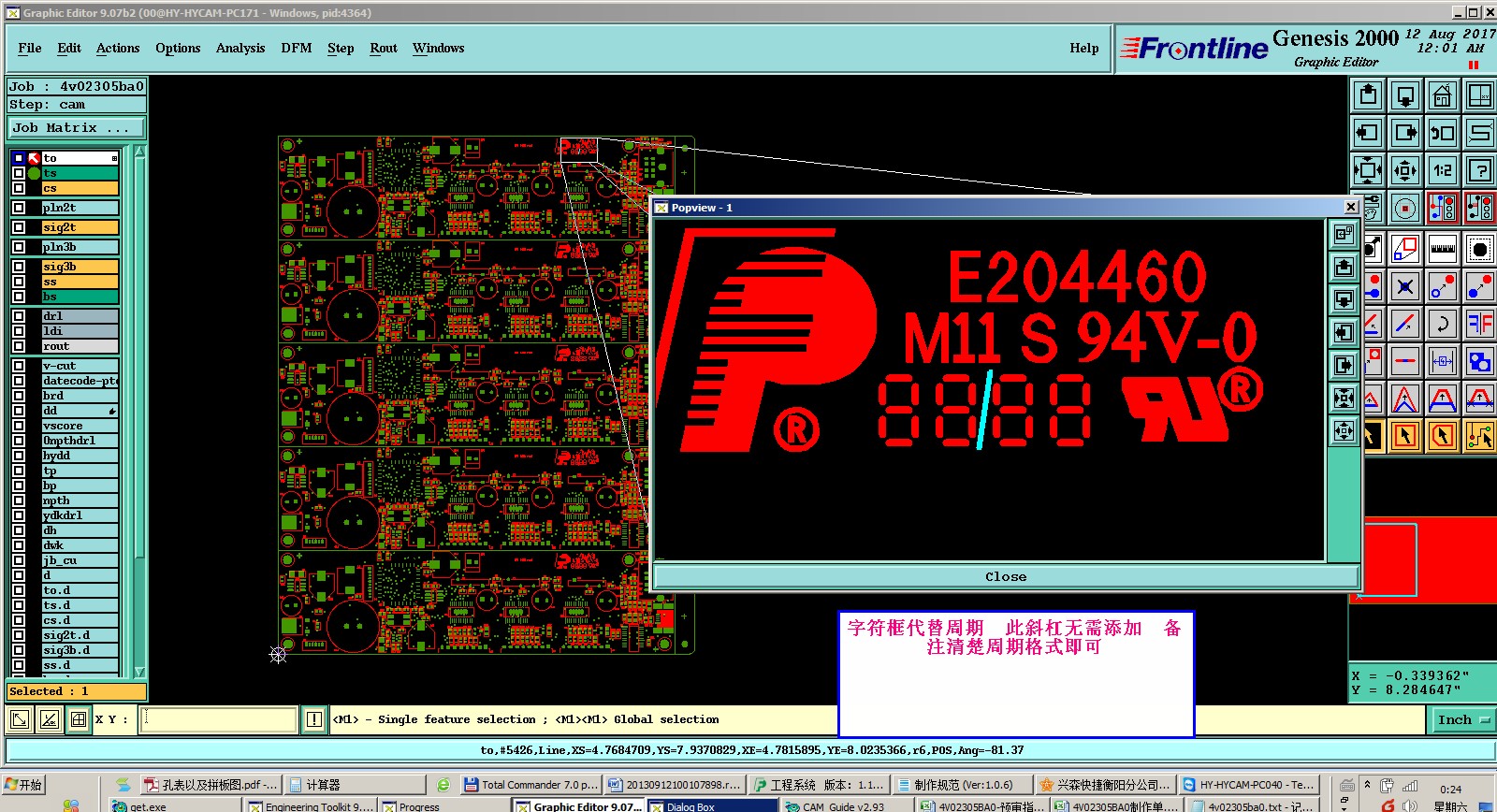Toggle the checkbox for layer drl

pos(19,316)
